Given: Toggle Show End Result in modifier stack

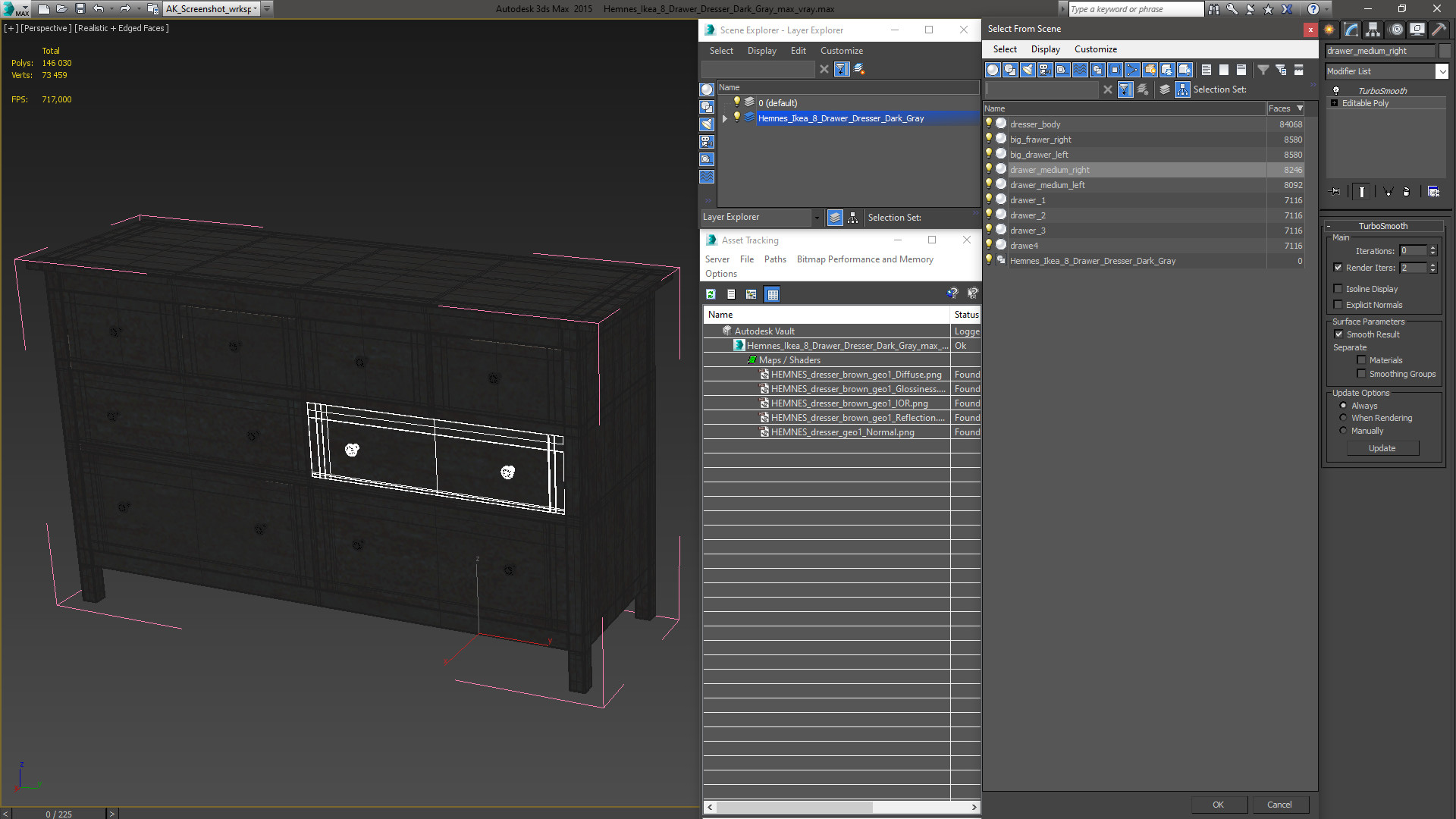Looking at the screenshot, I should tap(1362, 192).
